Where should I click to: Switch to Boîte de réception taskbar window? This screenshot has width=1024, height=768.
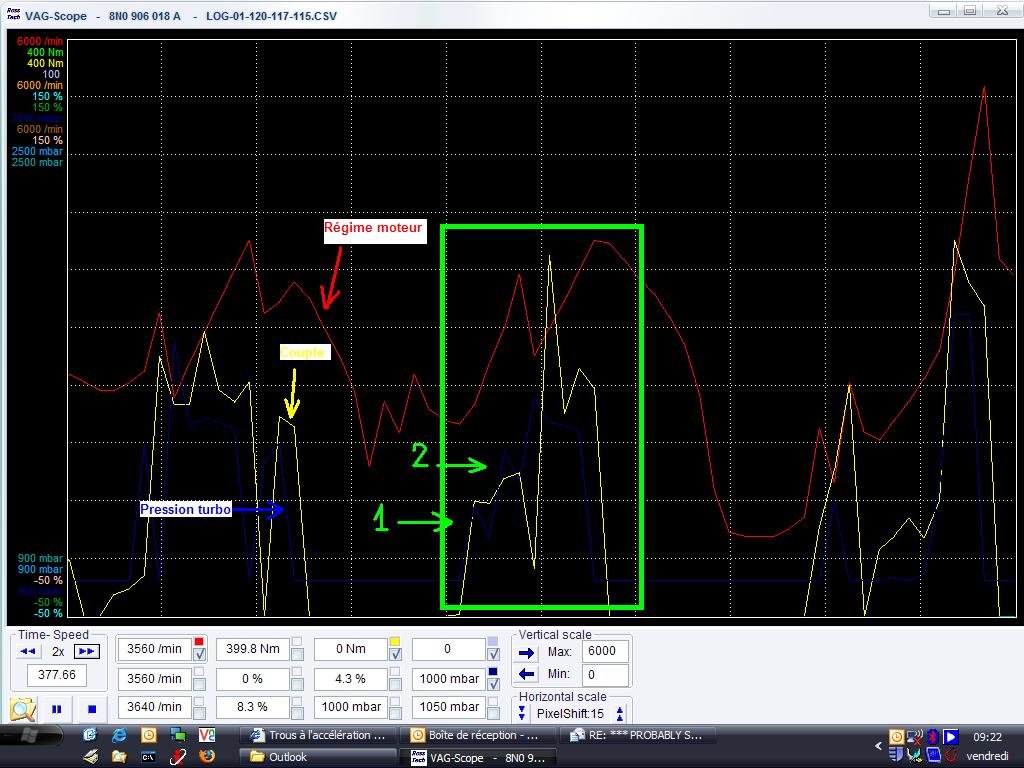pos(480,735)
